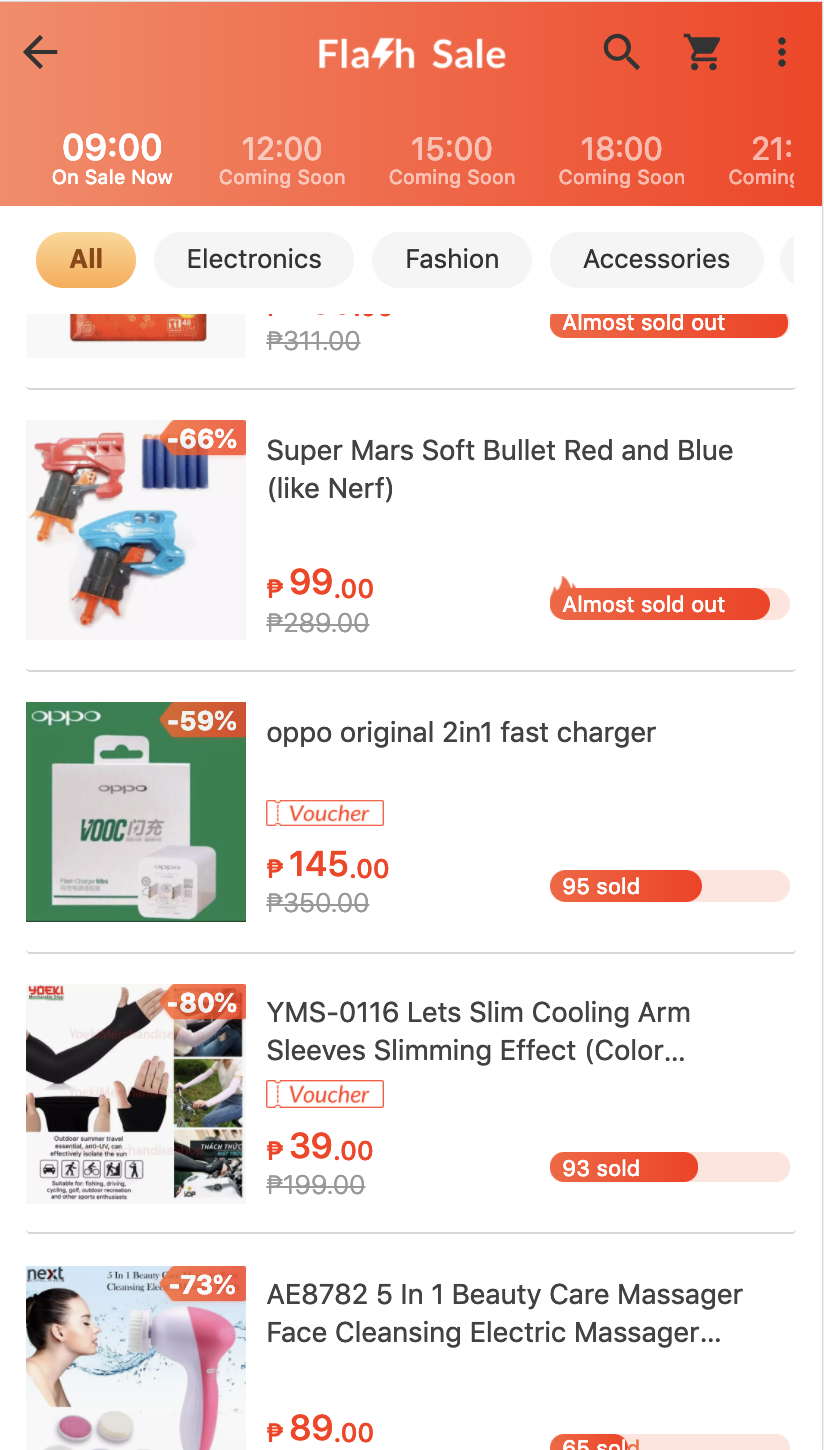Screen dimensions: 824x1450
Task: Tap the 95 sold progress bar
Action: pos(669,886)
